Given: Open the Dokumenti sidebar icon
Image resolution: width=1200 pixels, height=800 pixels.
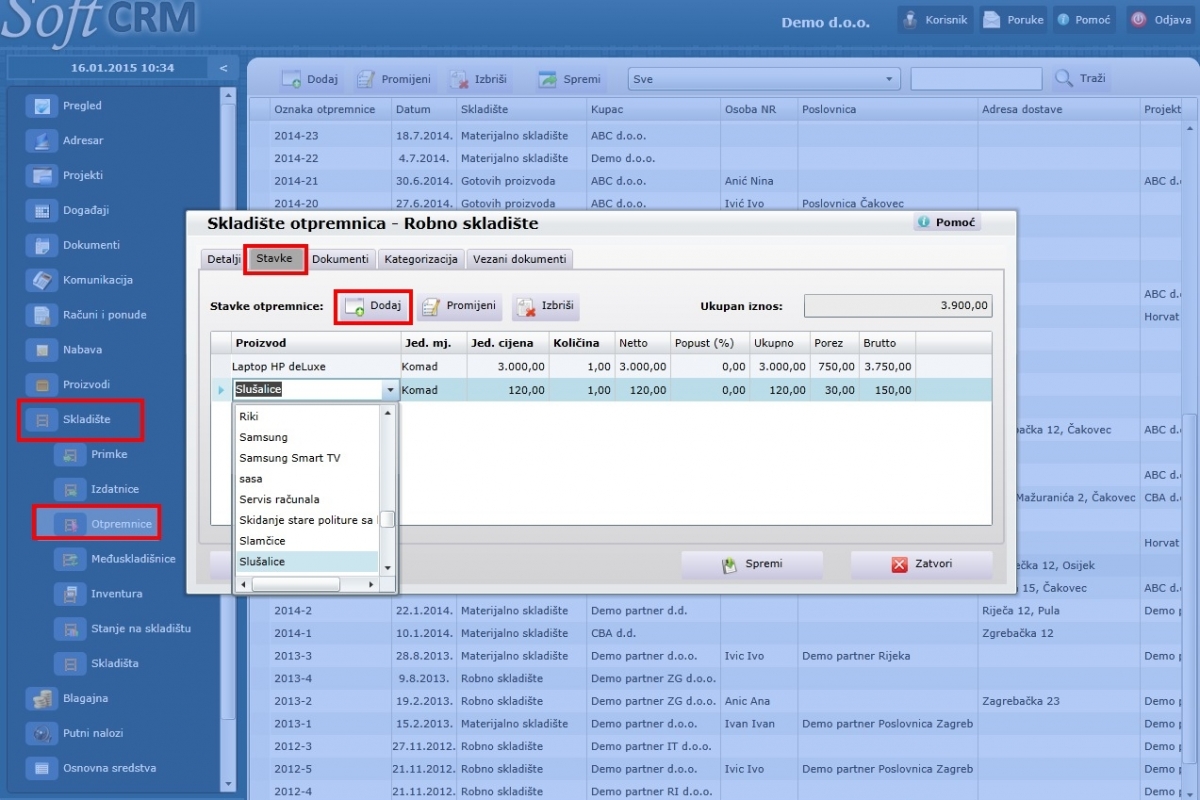Looking at the screenshot, I should 42,246.
